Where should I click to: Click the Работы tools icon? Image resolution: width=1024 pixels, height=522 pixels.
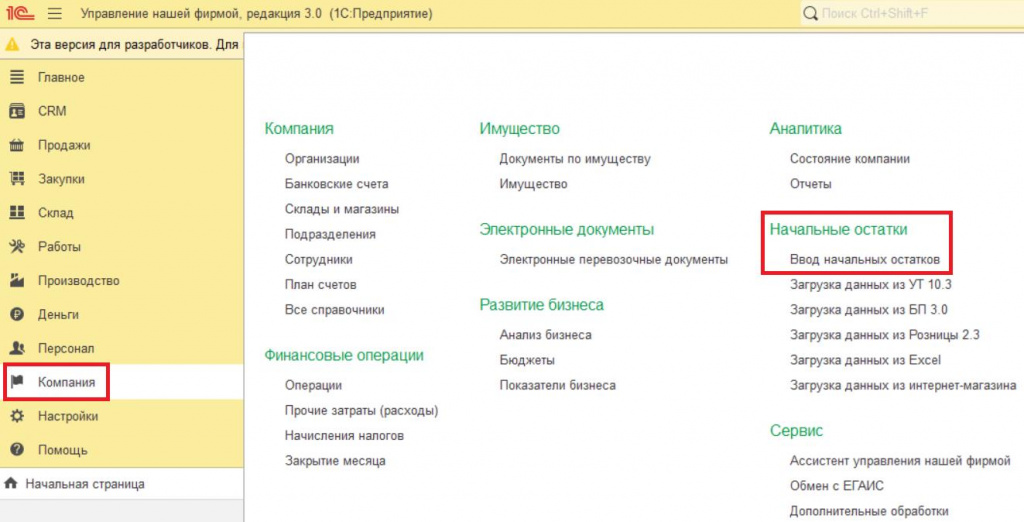click(x=17, y=246)
